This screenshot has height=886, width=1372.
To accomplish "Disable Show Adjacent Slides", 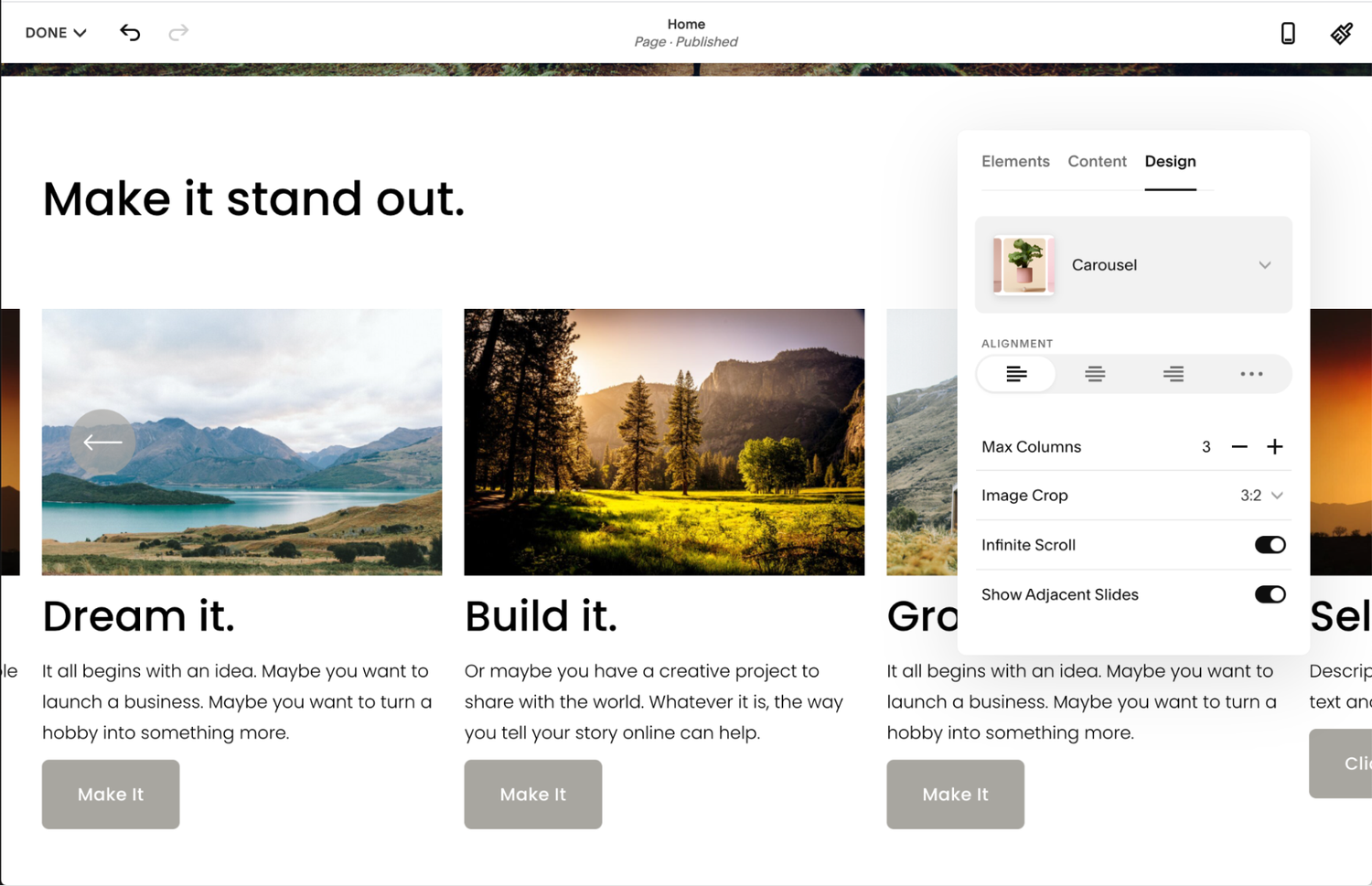I will click(1270, 593).
